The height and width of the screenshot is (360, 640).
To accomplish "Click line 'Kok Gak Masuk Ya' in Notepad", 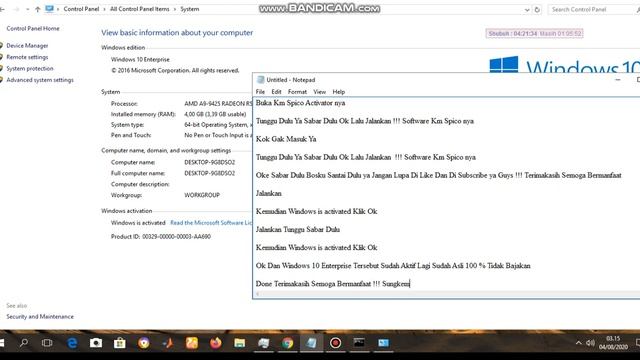I will [286, 139].
